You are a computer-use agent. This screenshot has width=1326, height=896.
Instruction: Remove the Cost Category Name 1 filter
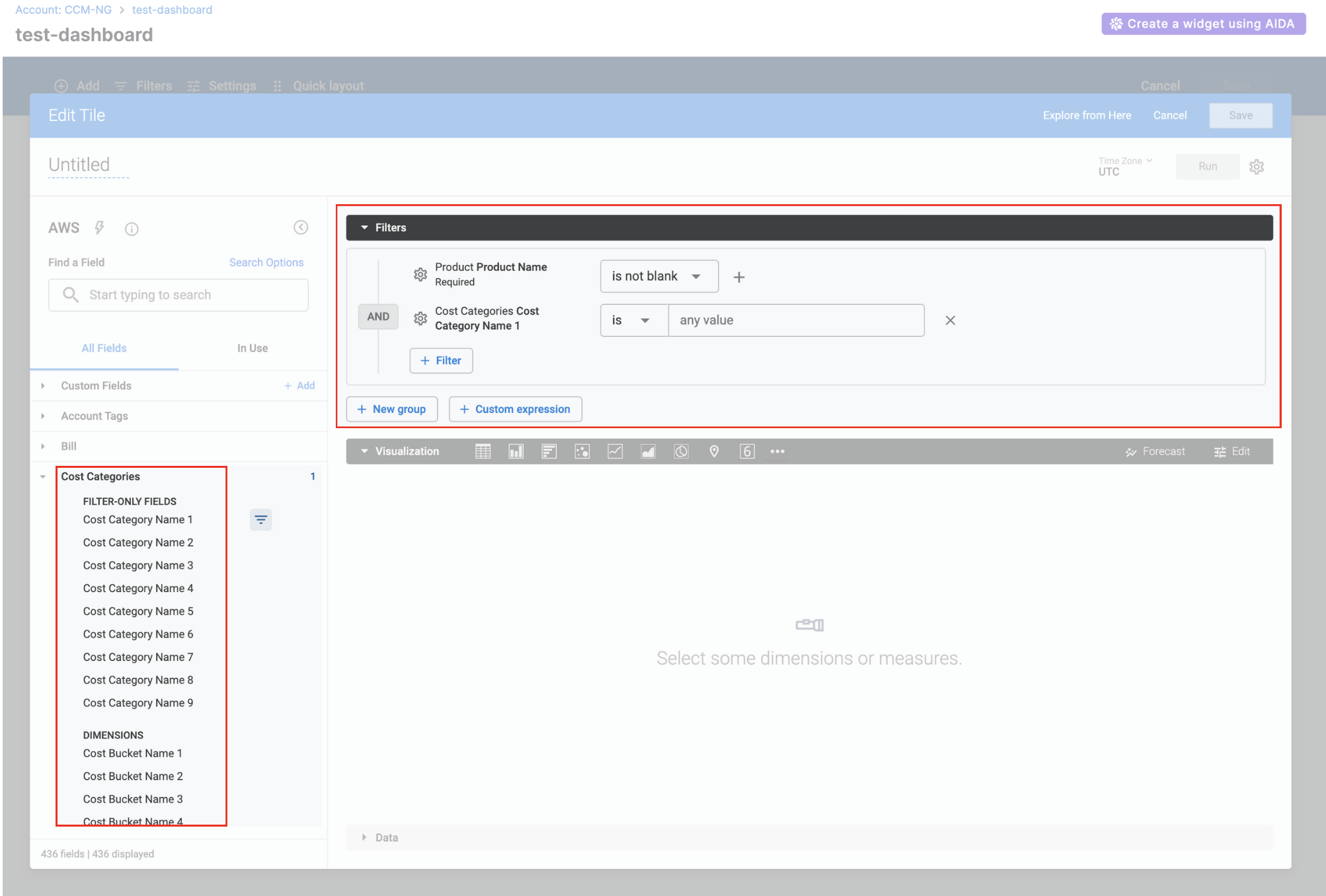pyautogui.click(x=950, y=320)
